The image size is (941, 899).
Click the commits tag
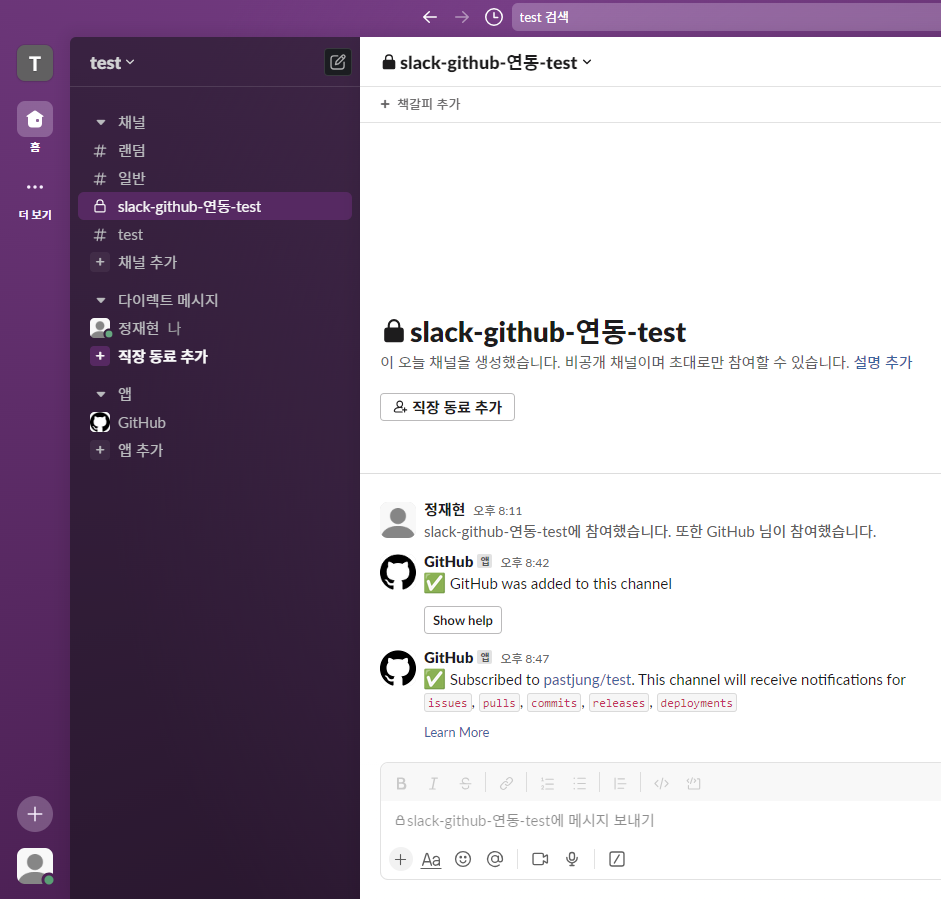point(554,703)
